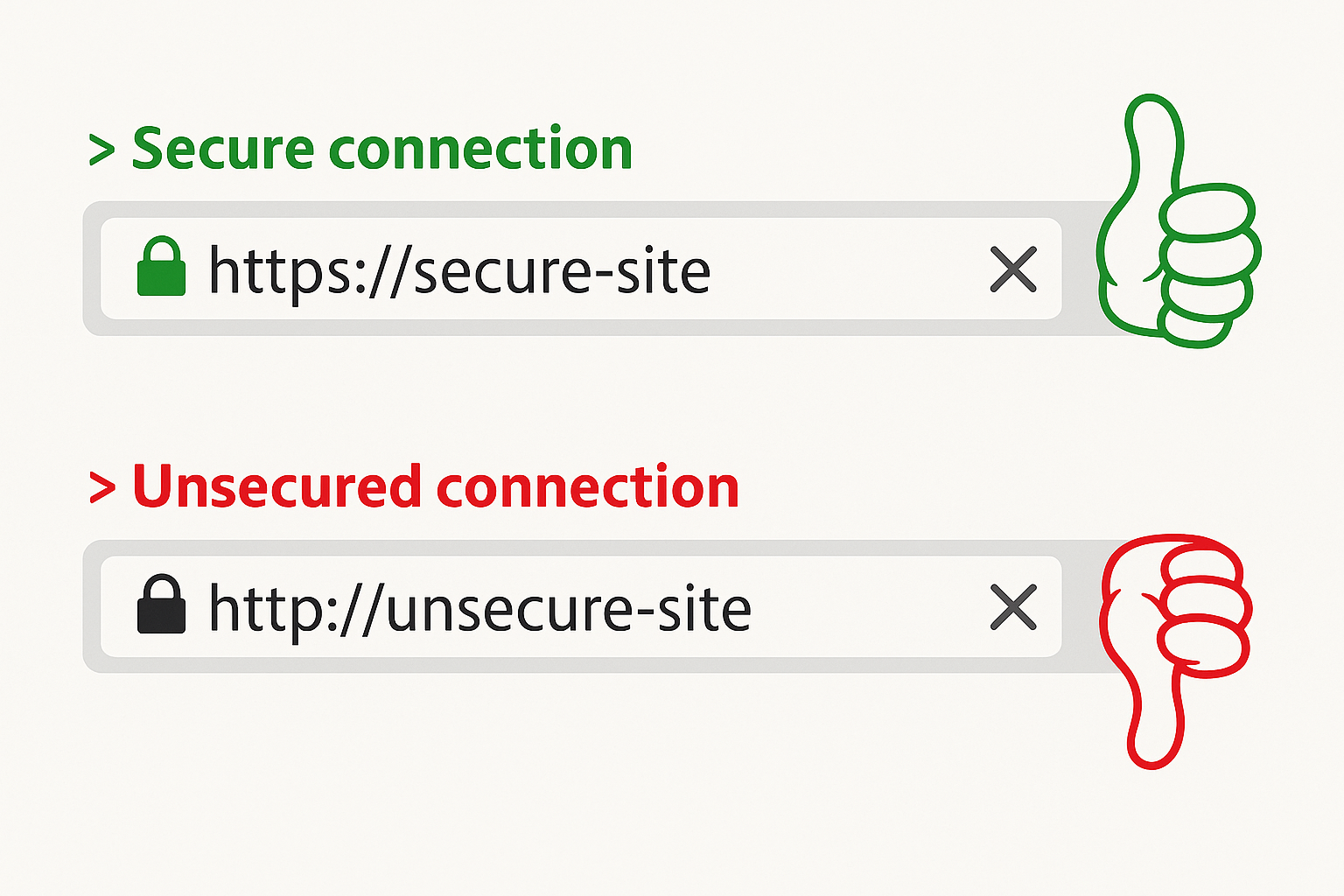The image size is (1344, 896).
Task: Select the green "Secure" heading word
Action: point(223,148)
